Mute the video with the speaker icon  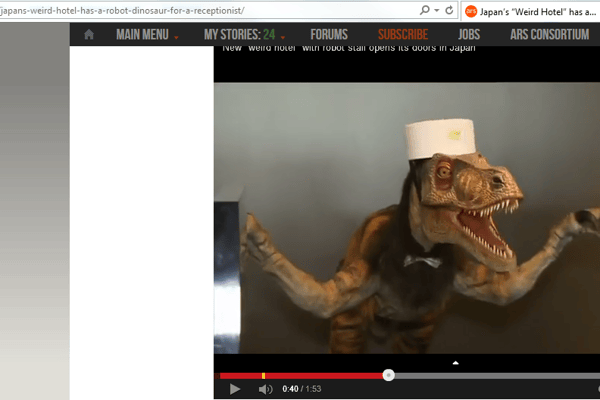(265, 389)
